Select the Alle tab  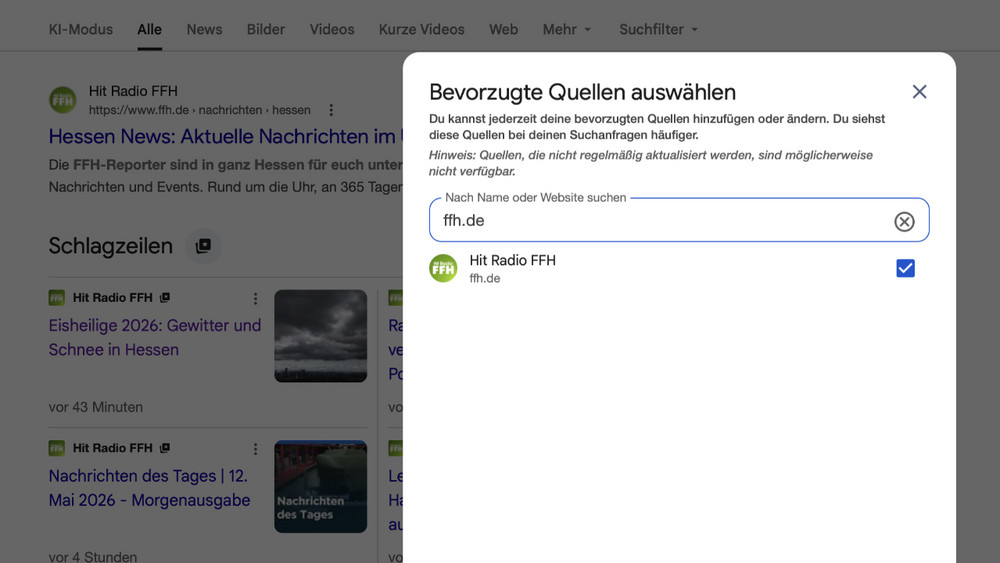point(149,29)
